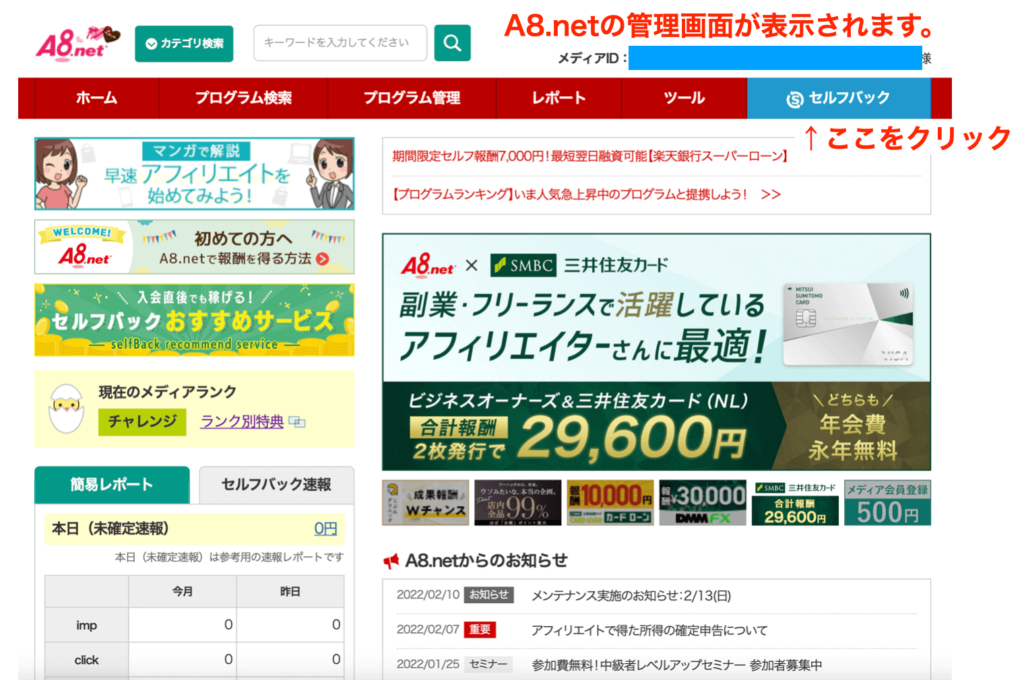Select the SMBC 合計報酬29,600円 thumbnail
The image size is (1024, 680).
795,503
